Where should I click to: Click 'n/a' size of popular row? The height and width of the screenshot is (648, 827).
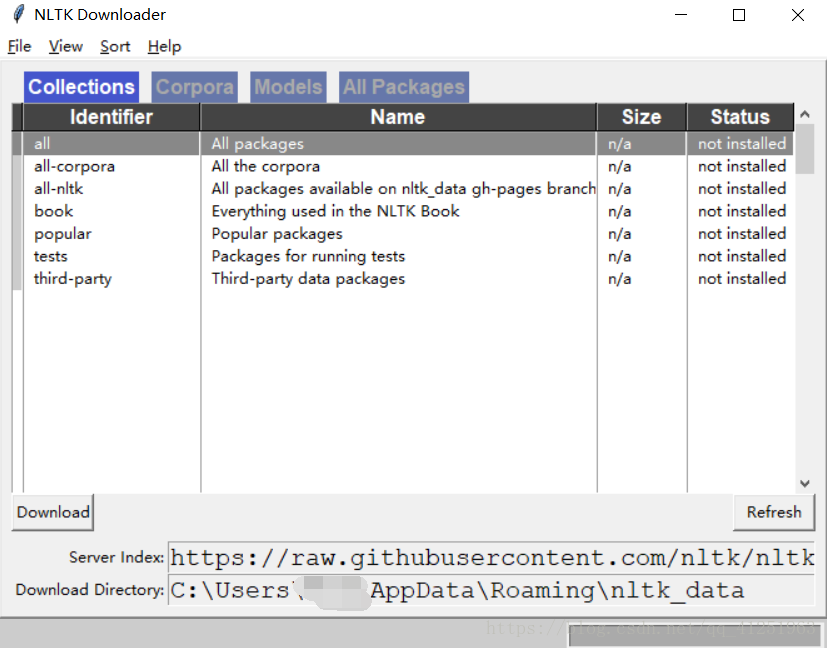tap(620, 234)
